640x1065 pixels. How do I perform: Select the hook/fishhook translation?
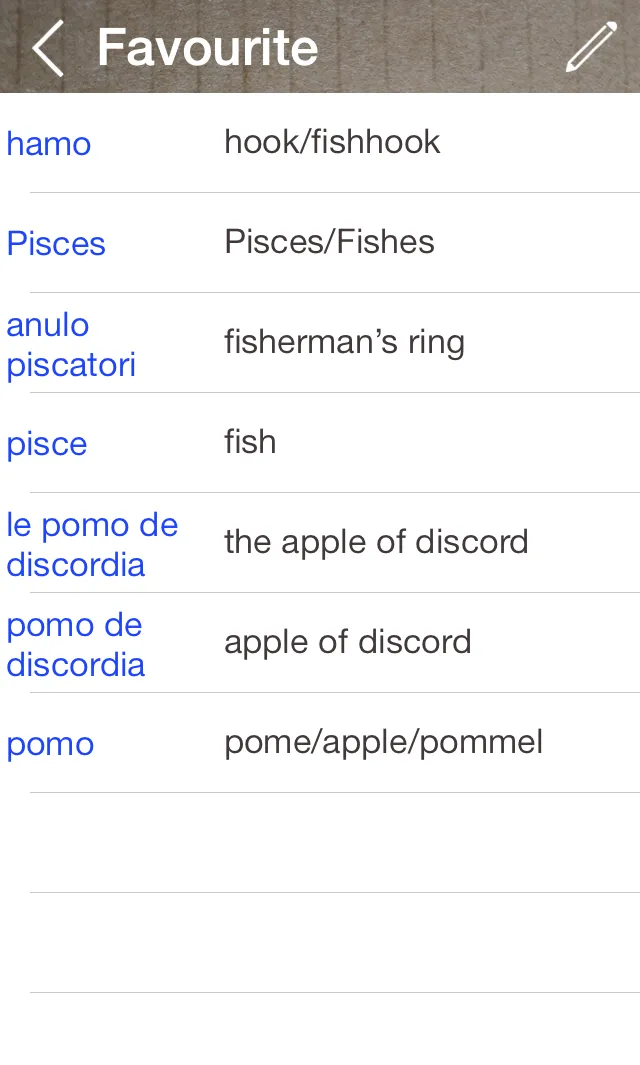pyautogui.click(x=332, y=142)
